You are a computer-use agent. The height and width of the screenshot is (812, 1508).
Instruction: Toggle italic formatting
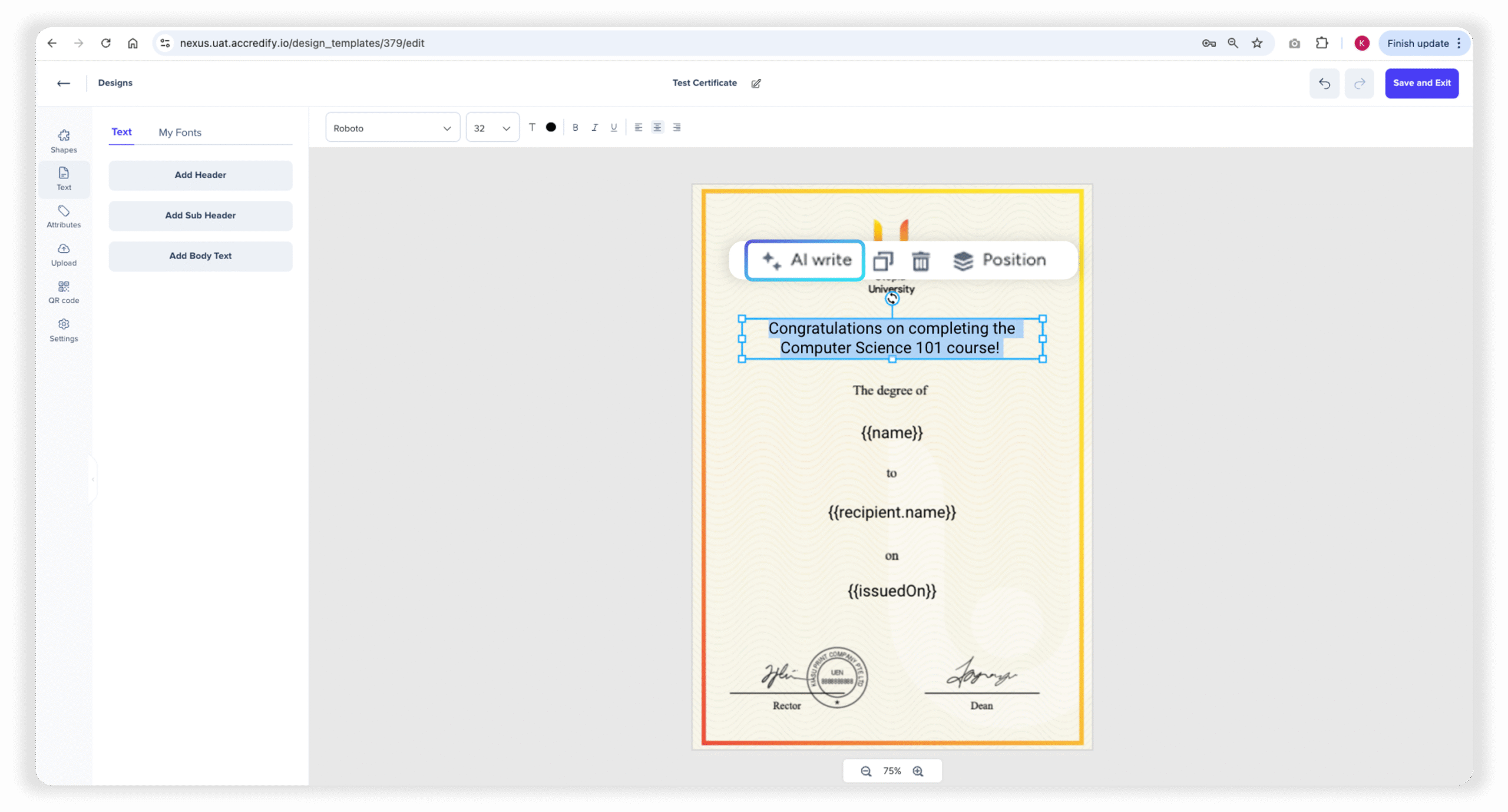click(x=595, y=127)
